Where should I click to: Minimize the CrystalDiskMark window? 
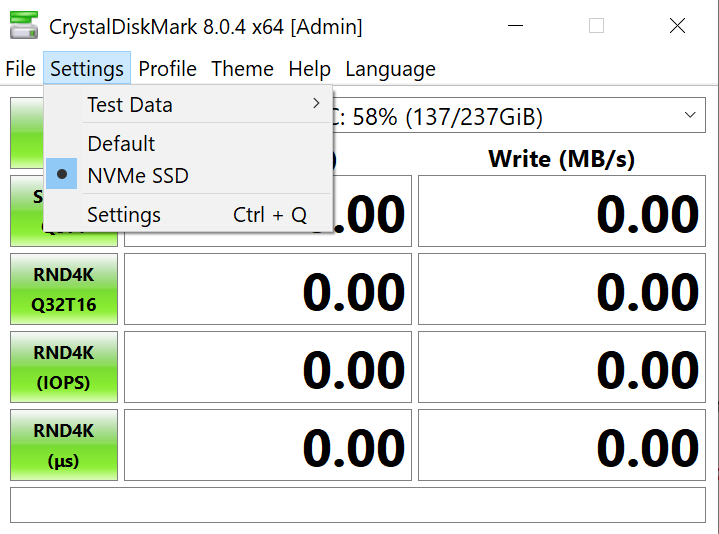point(515,26)
